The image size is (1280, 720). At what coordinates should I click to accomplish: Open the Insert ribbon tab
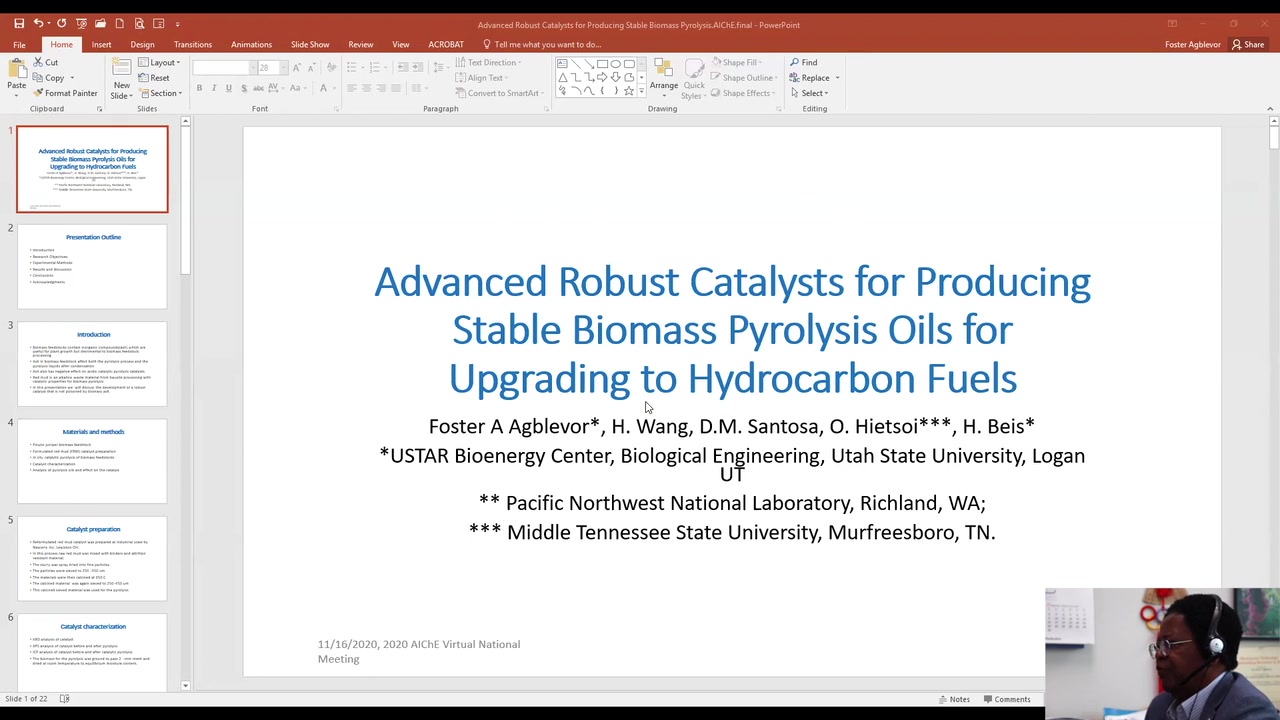(x=101, y=44)
